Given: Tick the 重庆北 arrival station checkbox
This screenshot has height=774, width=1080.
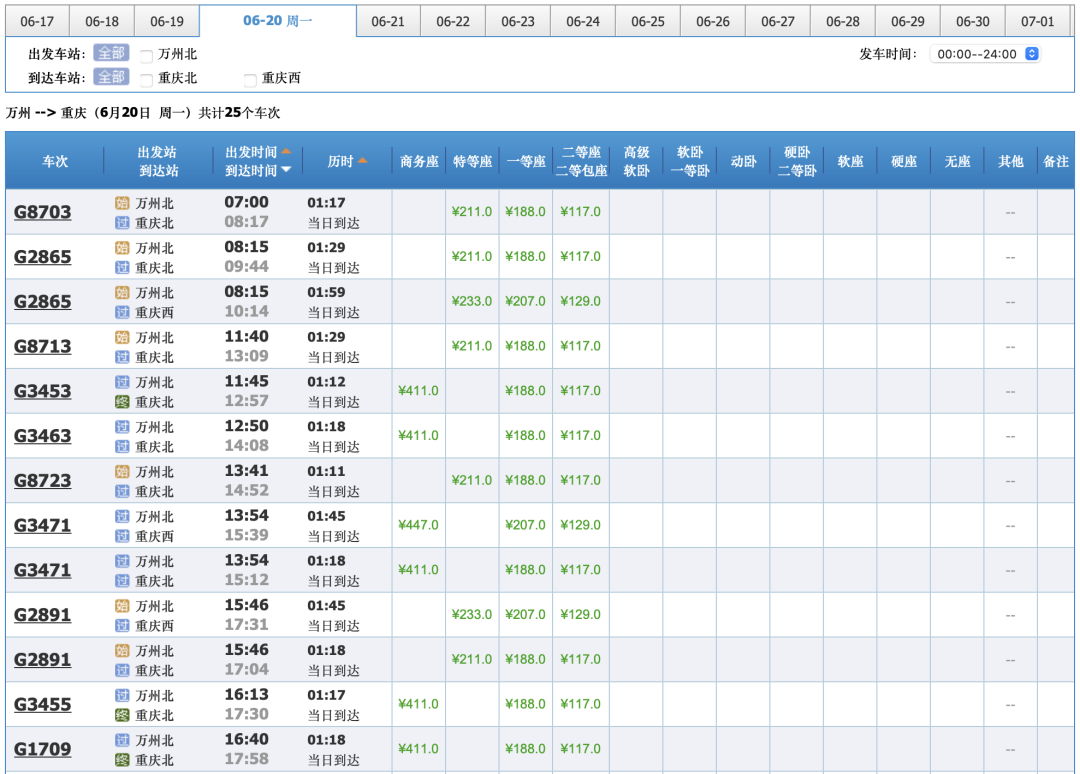Looking at the screenshot, I should [147, 80].
